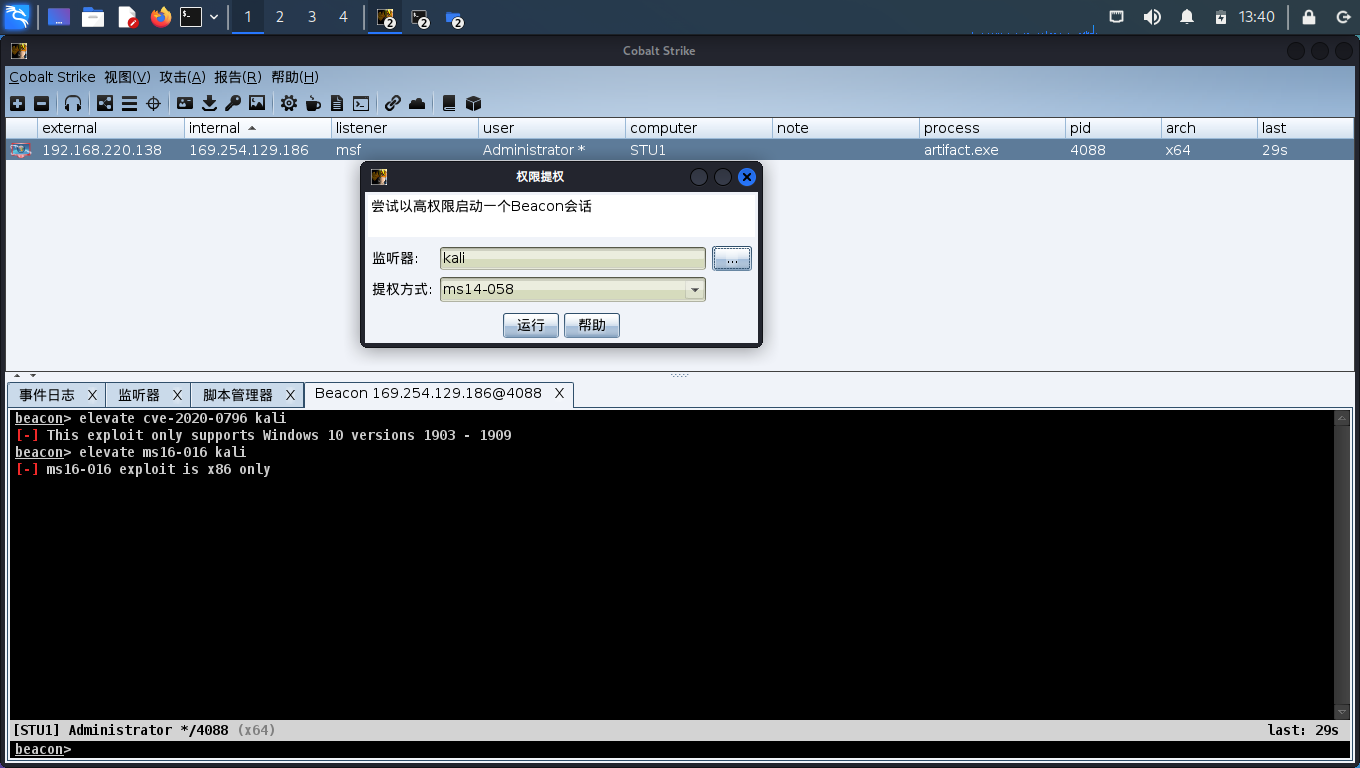Click the plus icon to add a connection
The width and height of the screenshot is (1360, 768).
click(x=17, y=103)
